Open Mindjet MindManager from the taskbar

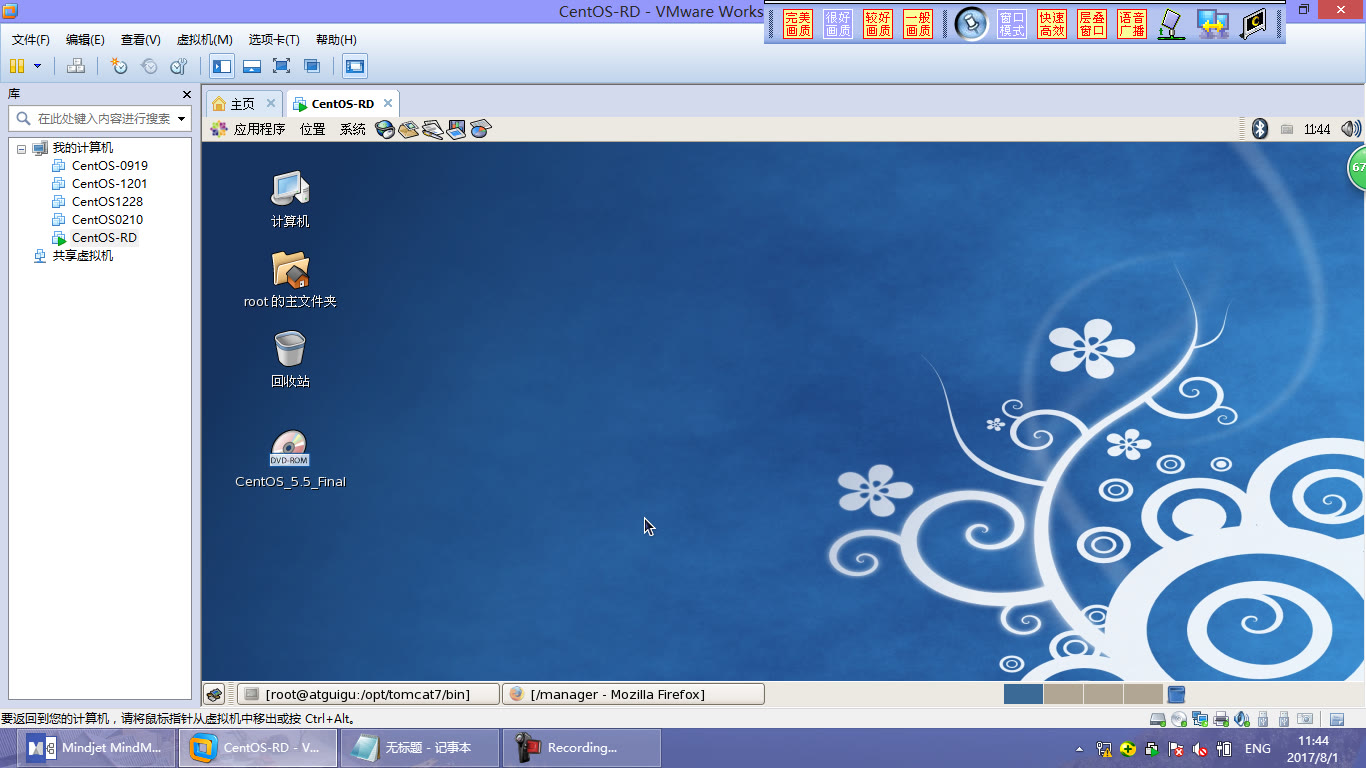point(96,748)
